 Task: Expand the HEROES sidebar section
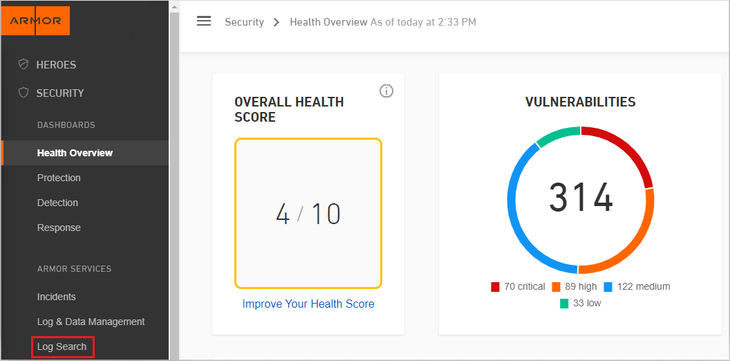(56, 65)
